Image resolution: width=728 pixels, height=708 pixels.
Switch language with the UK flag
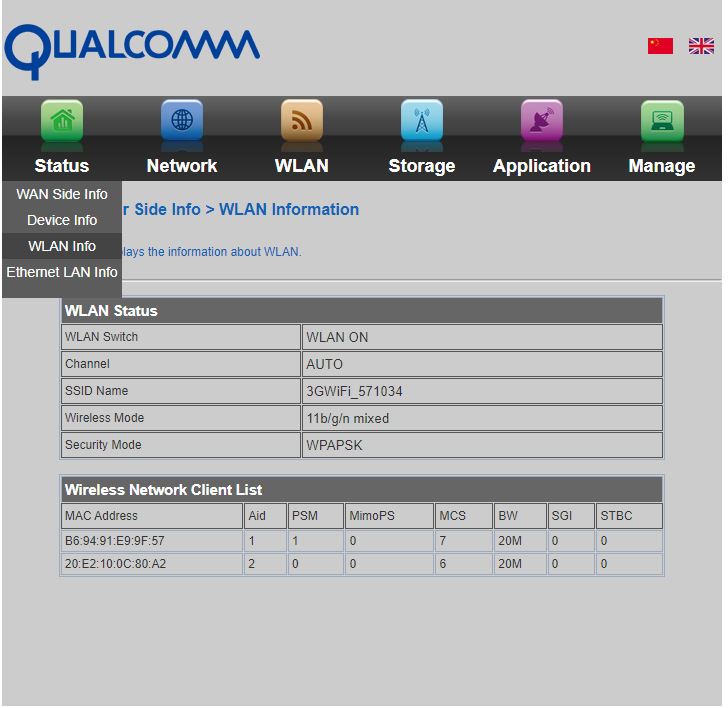pyautogui.click(x=701, y=46)
